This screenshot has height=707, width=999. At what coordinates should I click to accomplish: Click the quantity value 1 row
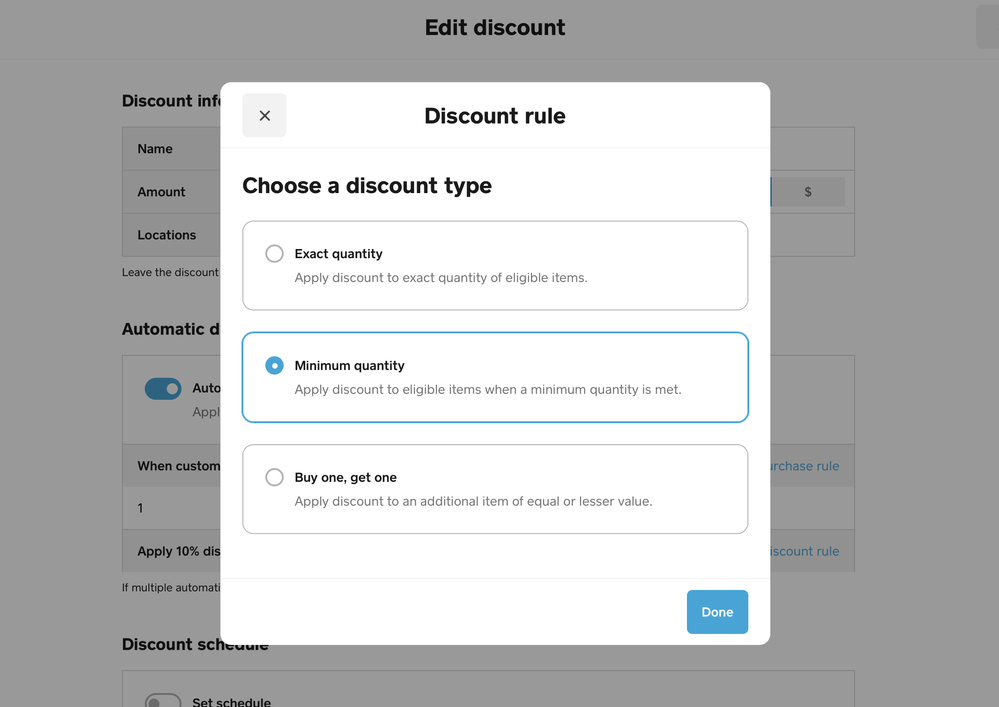click(x=140, y=508)
